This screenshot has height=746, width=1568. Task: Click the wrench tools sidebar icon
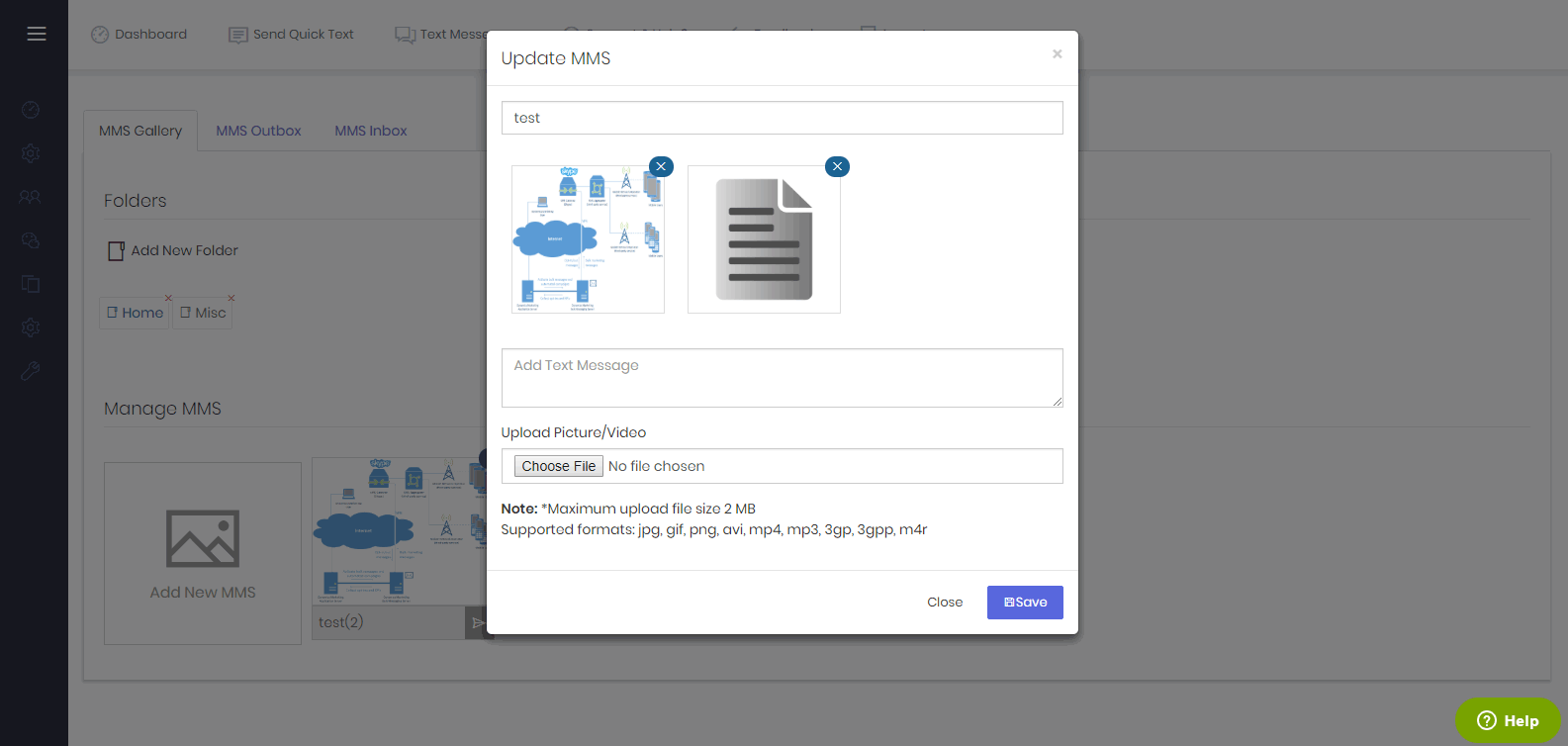(31, 371)
